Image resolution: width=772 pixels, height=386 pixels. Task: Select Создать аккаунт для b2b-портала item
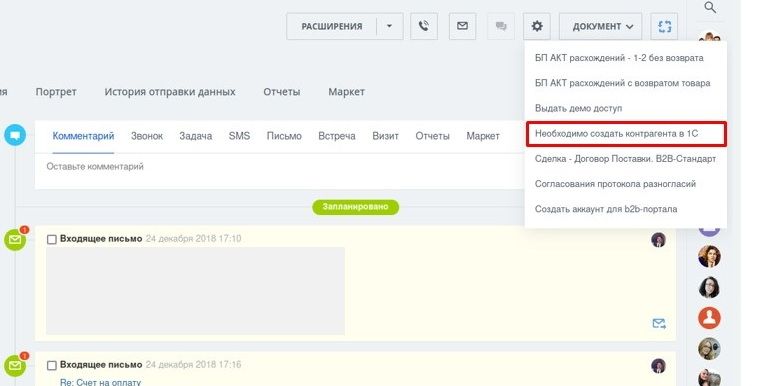click(x=606, y=209)
